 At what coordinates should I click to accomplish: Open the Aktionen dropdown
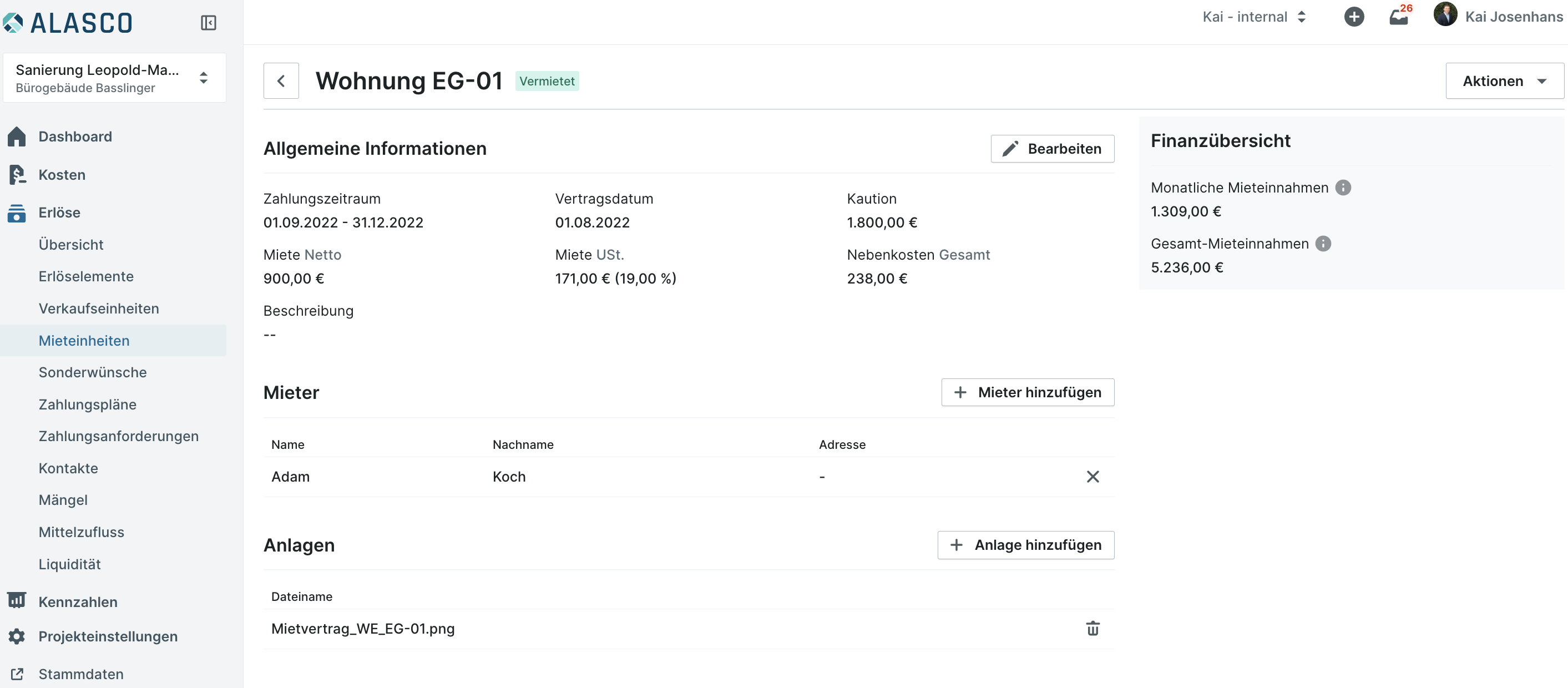coord(1504,81)
